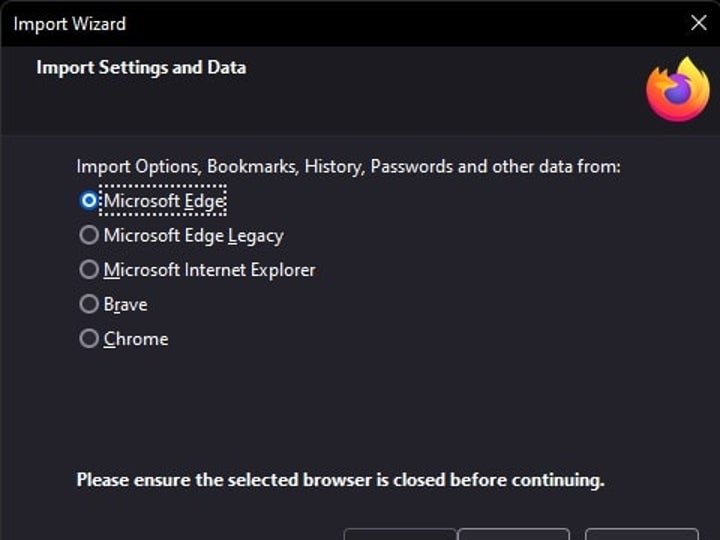Screen dimensions: 720x540
Task: Click the "Brave" option text label
Action: click(x=125, y=305)
